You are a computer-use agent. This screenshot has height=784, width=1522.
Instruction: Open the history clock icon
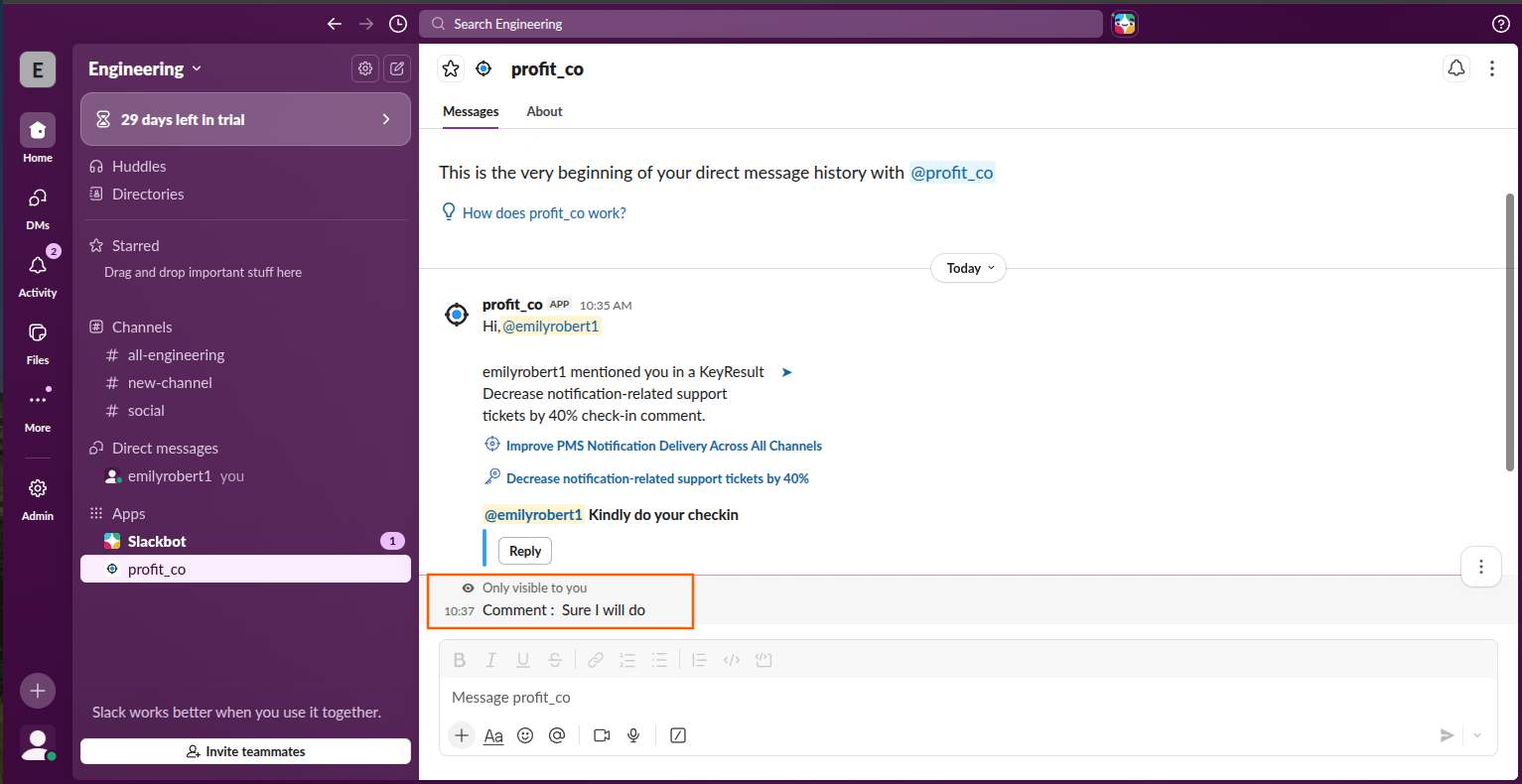(398, 24)
